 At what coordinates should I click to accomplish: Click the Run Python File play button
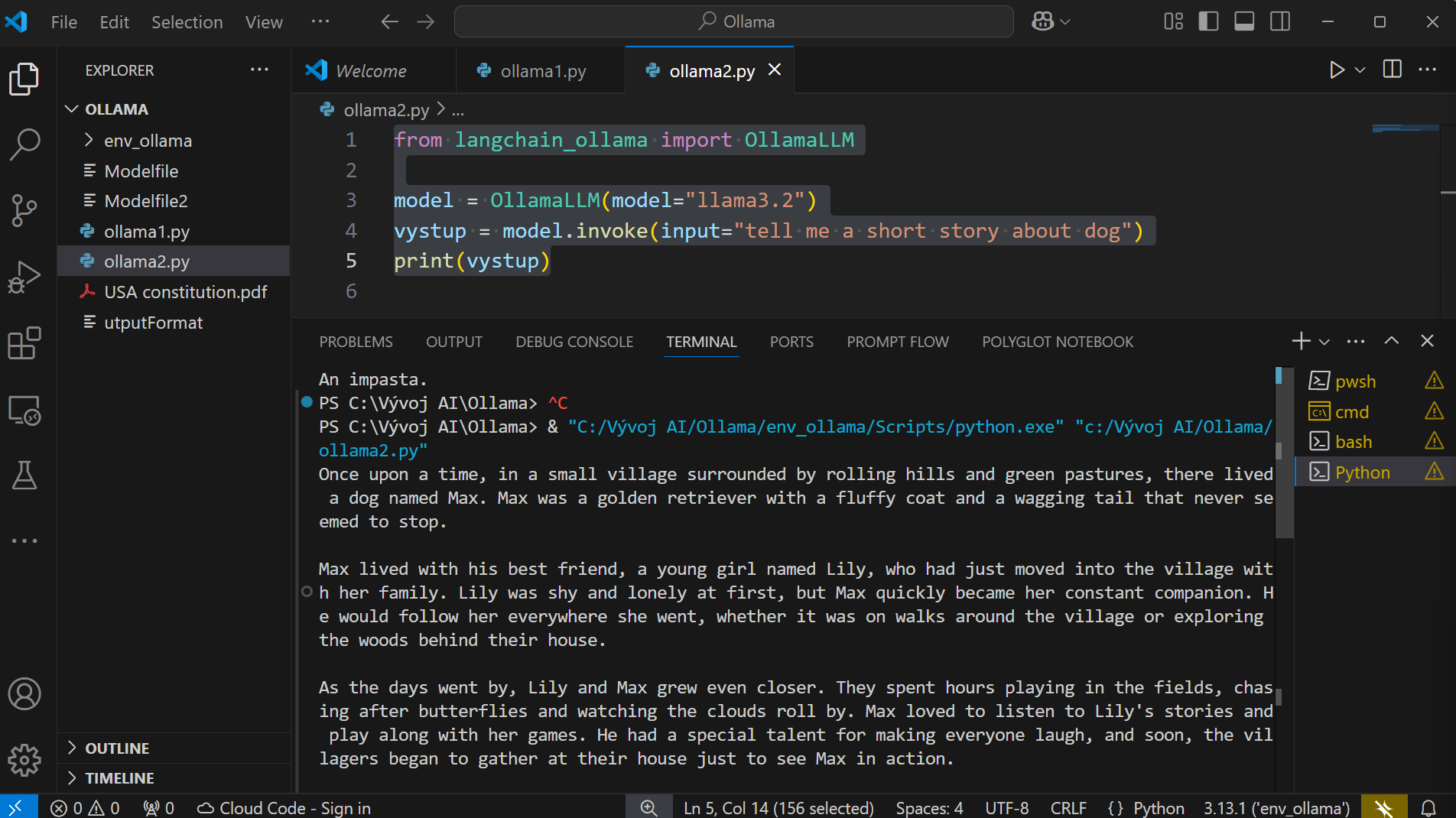tap(1336, 70)
